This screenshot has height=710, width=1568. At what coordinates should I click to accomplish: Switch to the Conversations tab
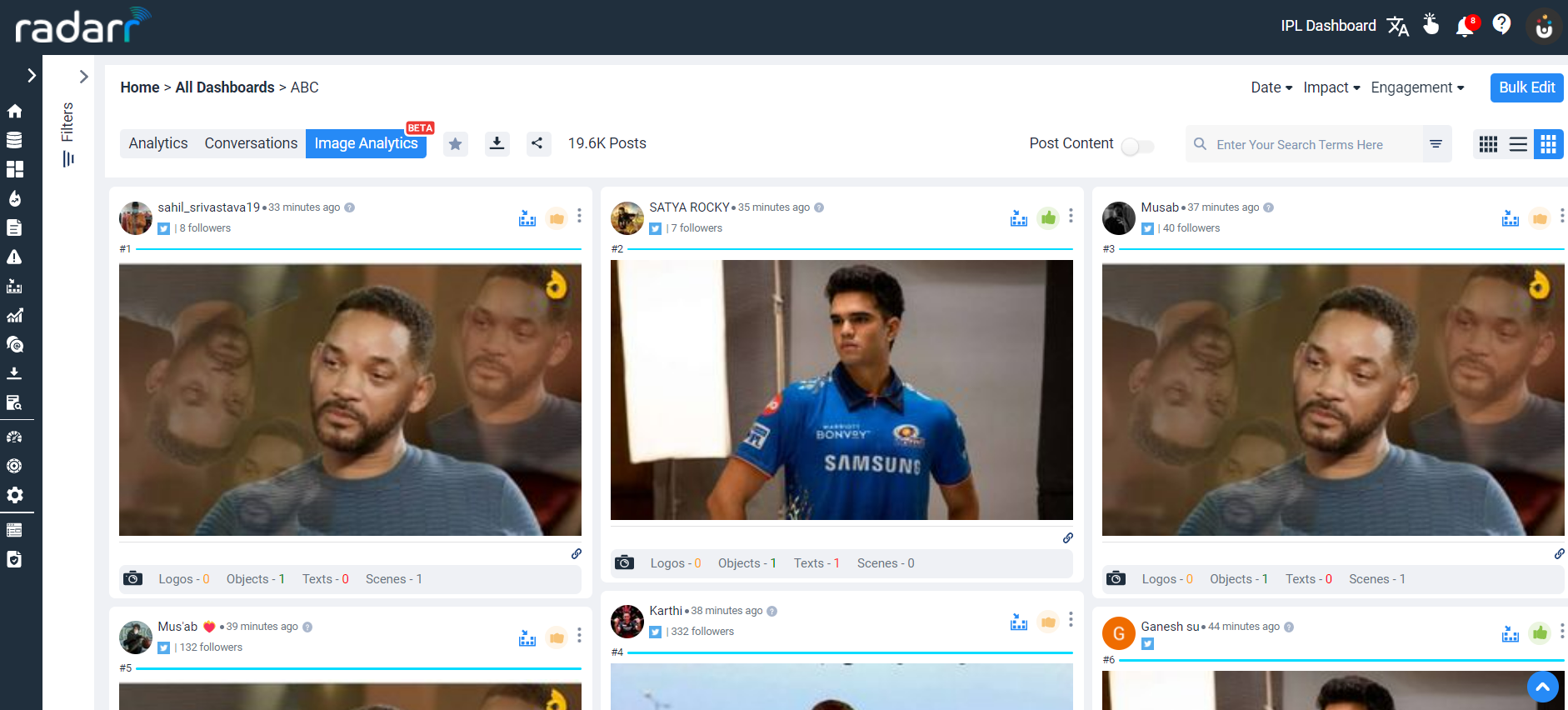251,143
